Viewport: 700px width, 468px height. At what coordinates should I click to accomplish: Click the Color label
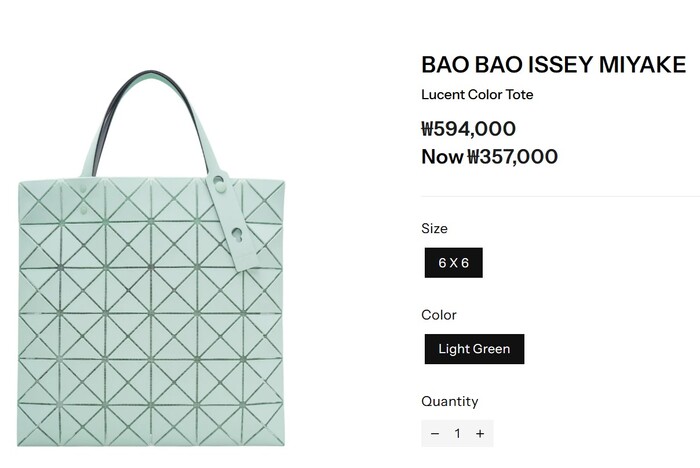439,315
